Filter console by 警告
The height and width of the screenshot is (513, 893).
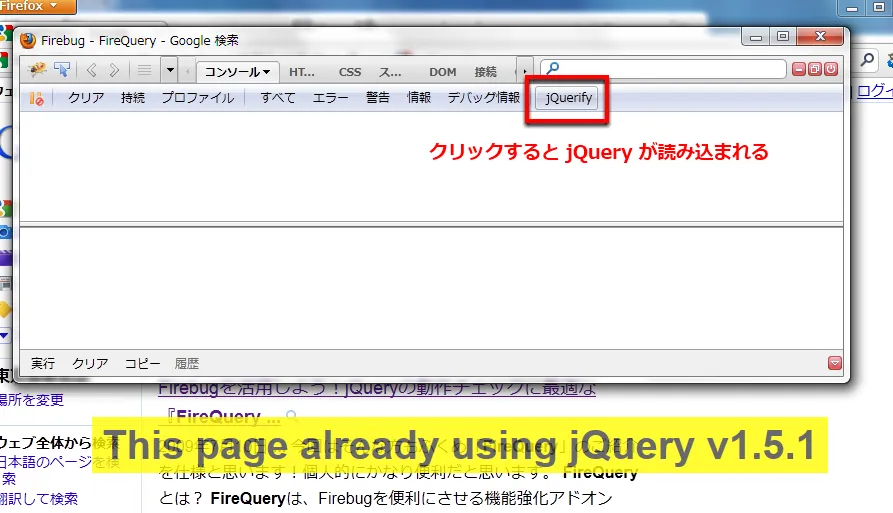378,98
